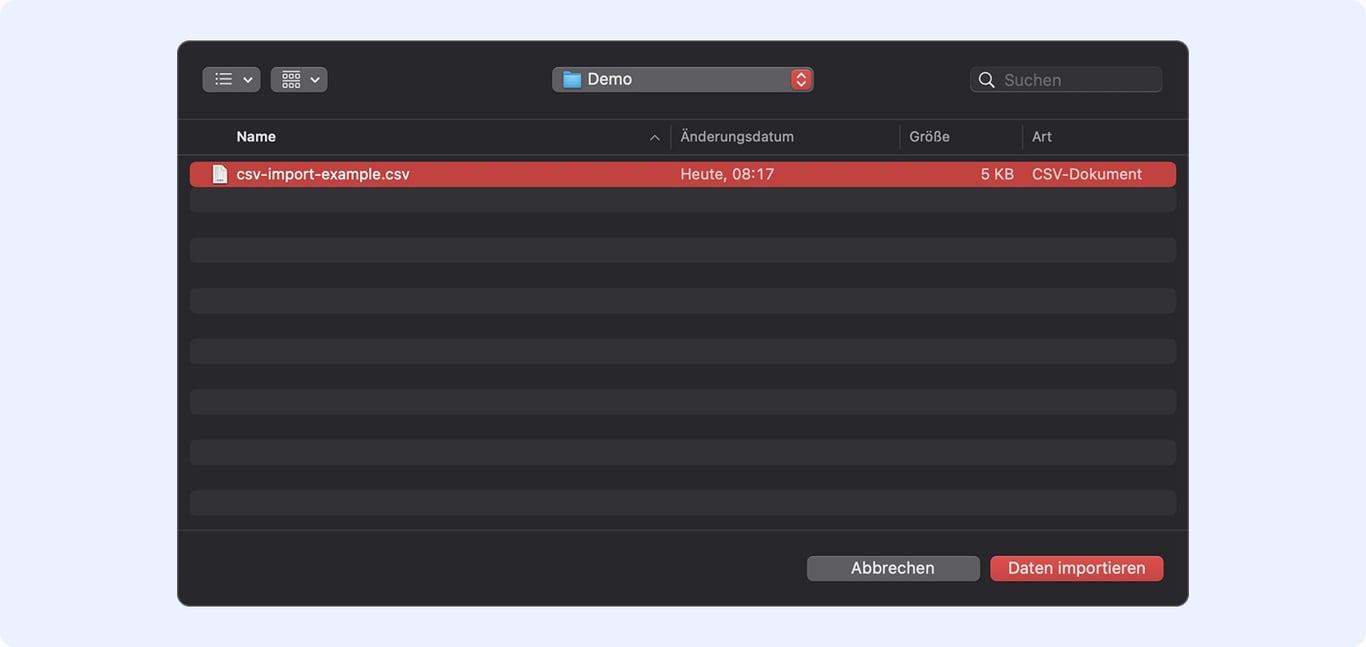Toggle the sort direction arrow in the Name column
Viewport: 1366px width, 647px height.
tap(655, 138)
